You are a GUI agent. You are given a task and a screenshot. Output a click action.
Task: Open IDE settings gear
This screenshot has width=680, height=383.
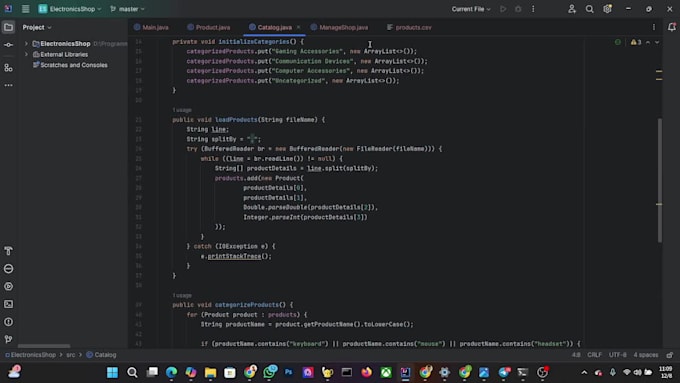click(607, 9)
